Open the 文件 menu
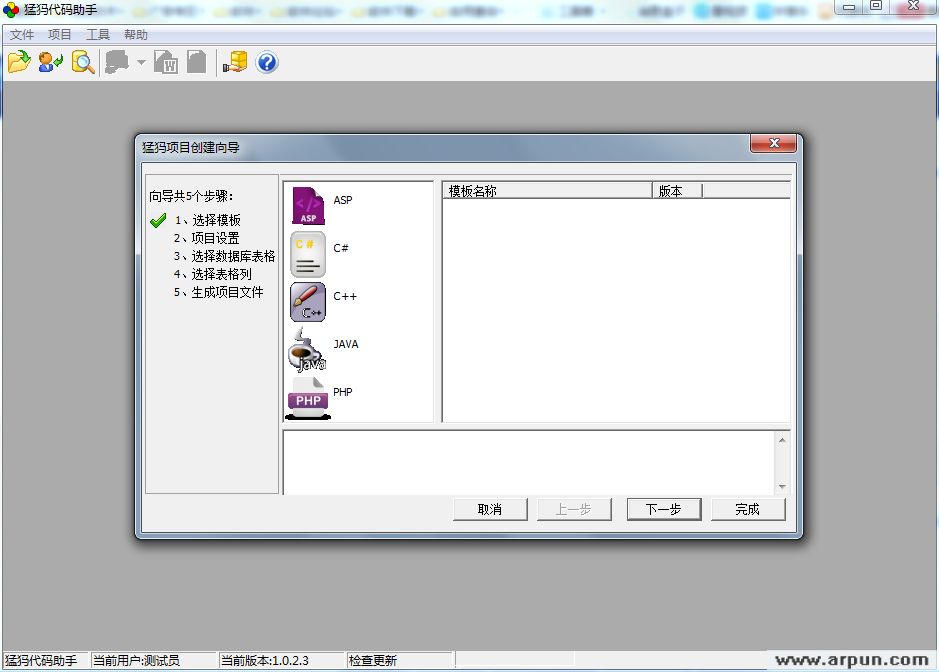Screen dimensions: 939x672 22,34
